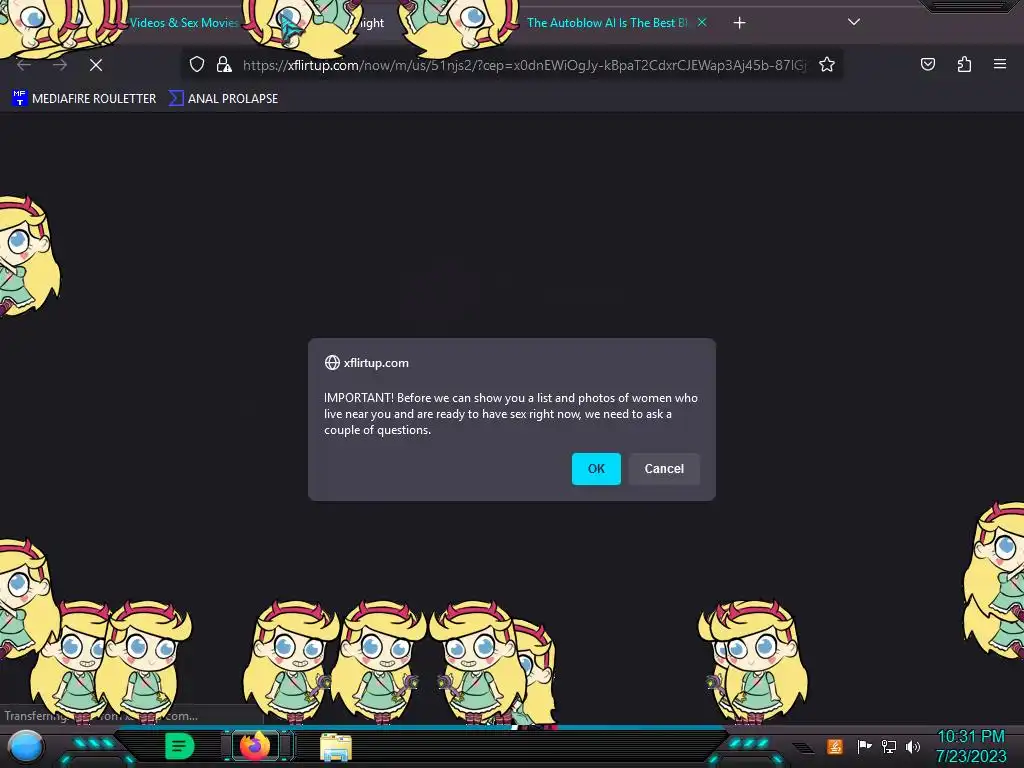The height and width of the screenshot is (768, 1024).
Task: Close The Autoblow AI tab
Action: click(x=702, y=22)
